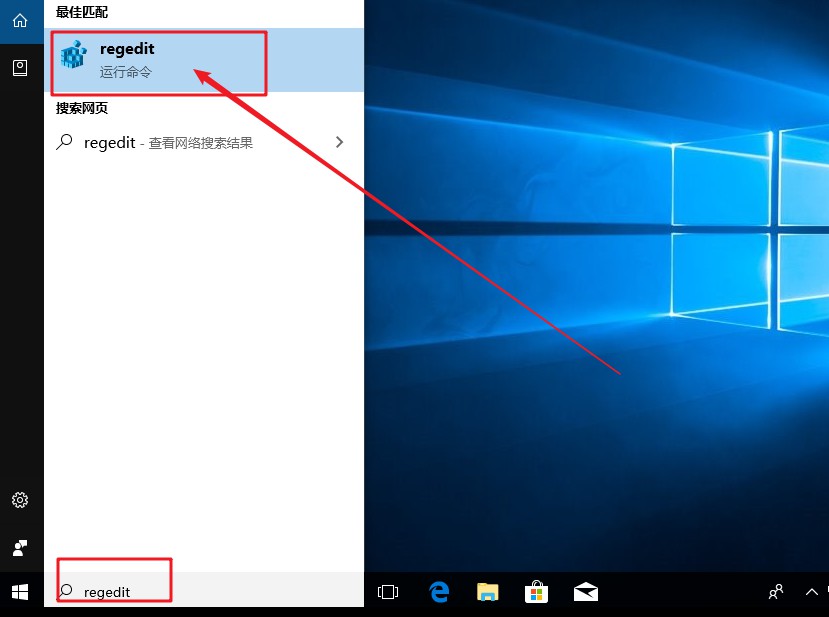829x617 pixels.
Task: Open the Mail app from the taskbar
Action: coord(586,592)
